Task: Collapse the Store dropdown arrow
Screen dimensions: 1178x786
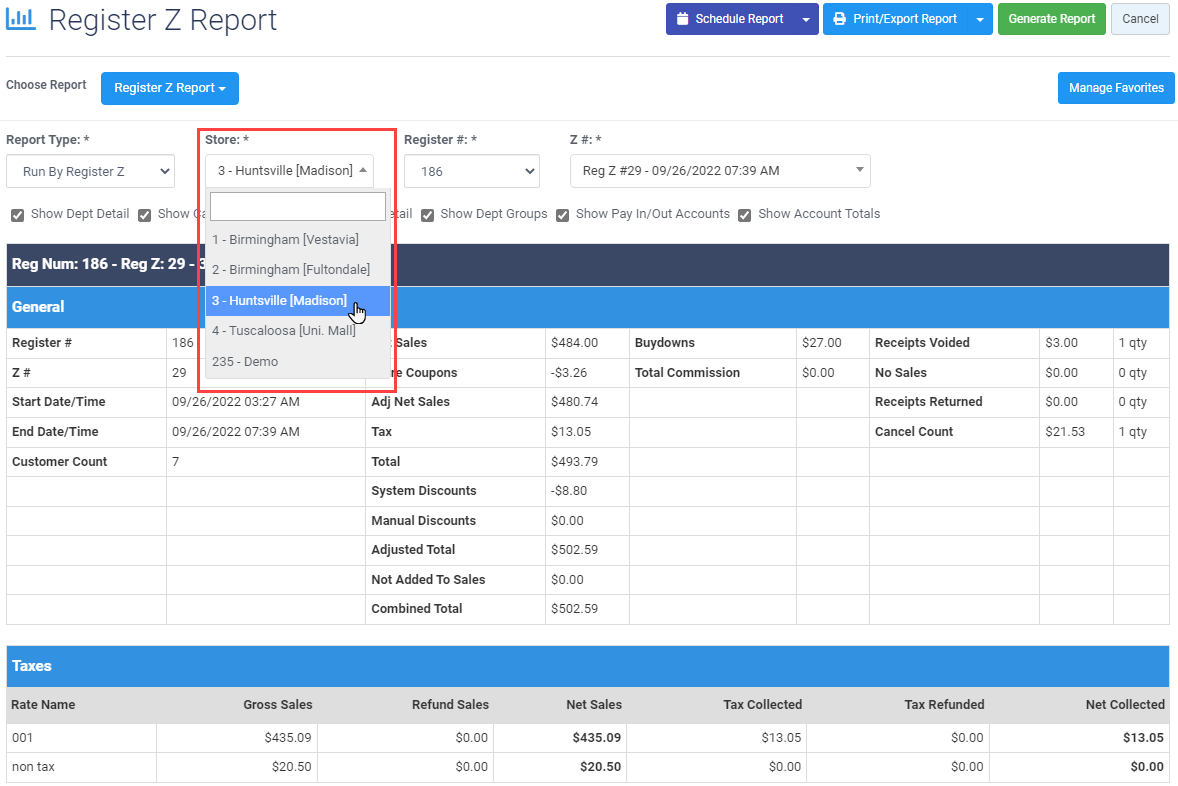Action: pos(363,171)
